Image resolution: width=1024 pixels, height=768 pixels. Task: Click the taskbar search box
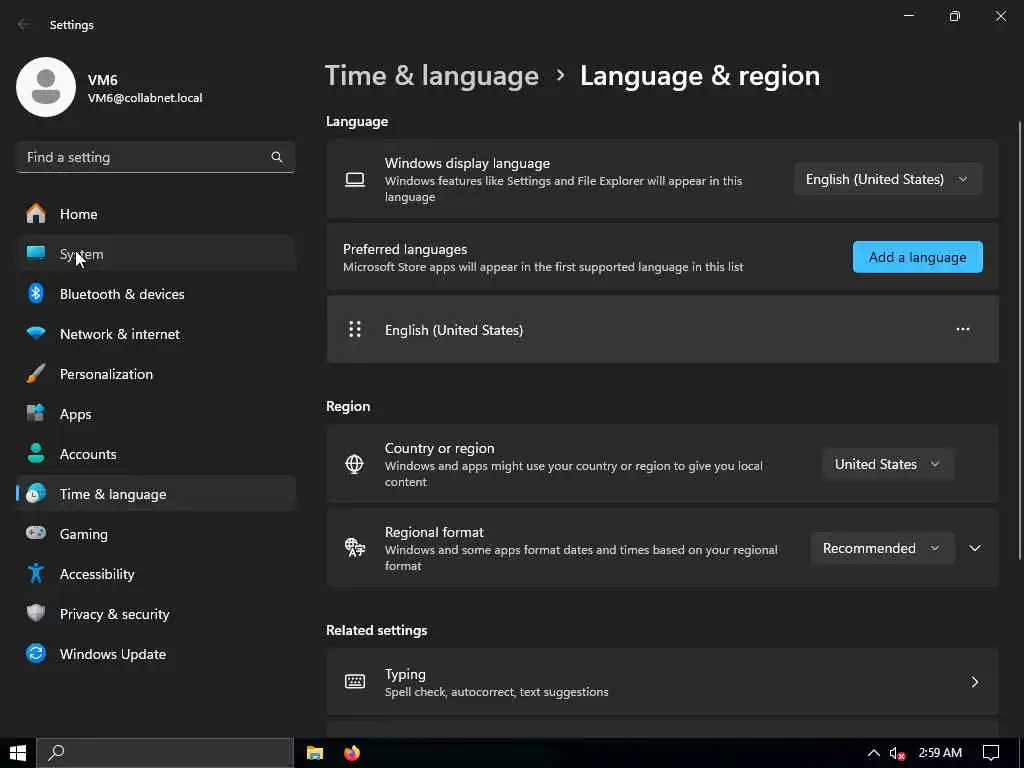tap(165, 753)
